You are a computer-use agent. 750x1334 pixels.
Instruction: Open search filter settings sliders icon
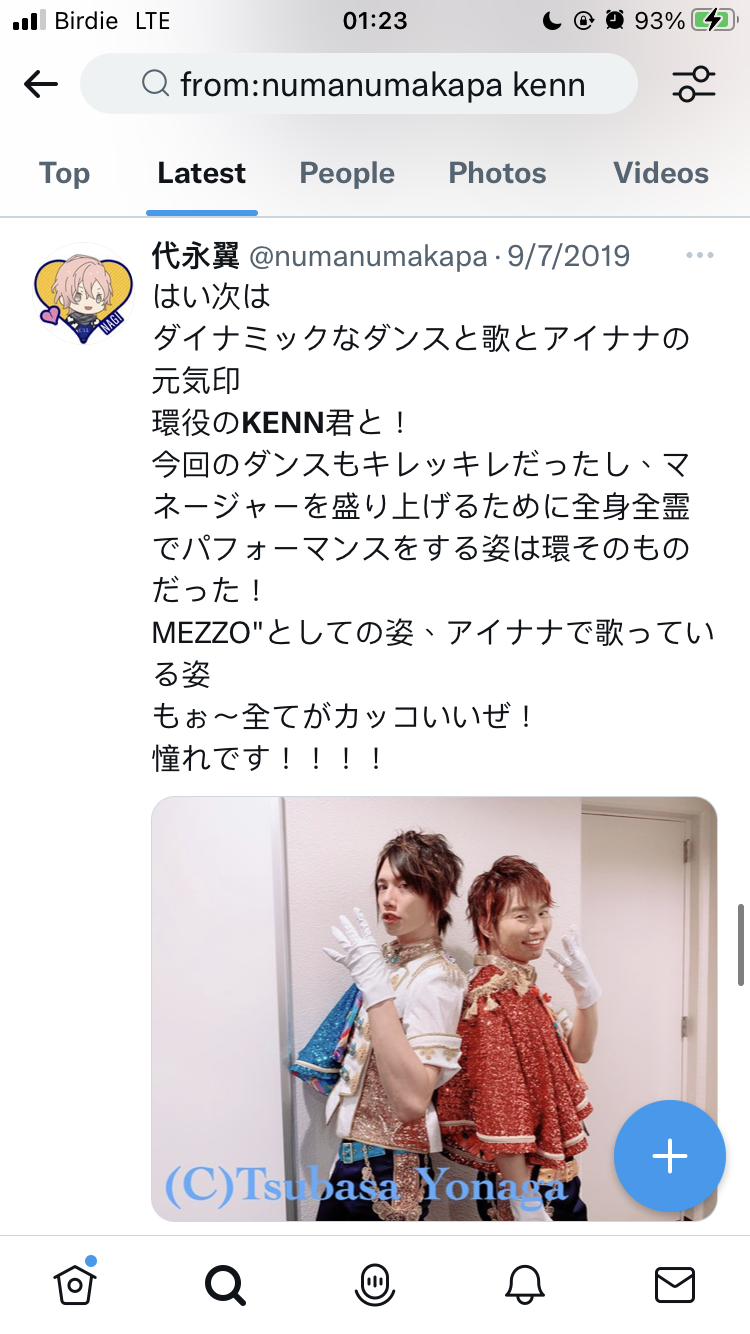[694, 84]
